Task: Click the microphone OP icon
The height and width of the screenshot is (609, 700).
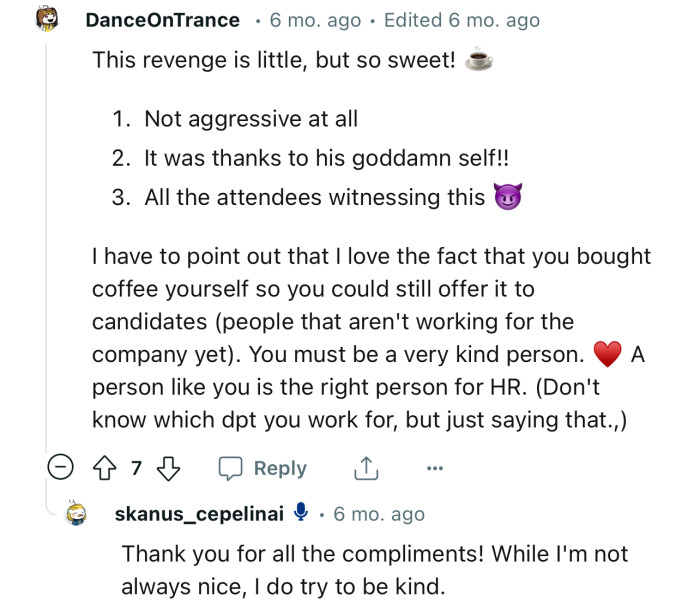Action: [x=301, y=513]
